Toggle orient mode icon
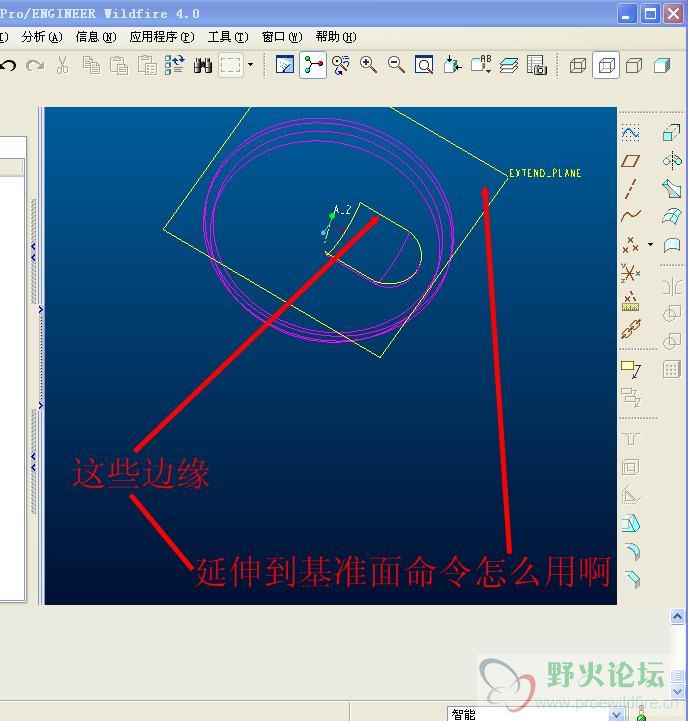The width and height of the screenshot is (688, 721). pyautogui.click(x=341, y=65)
